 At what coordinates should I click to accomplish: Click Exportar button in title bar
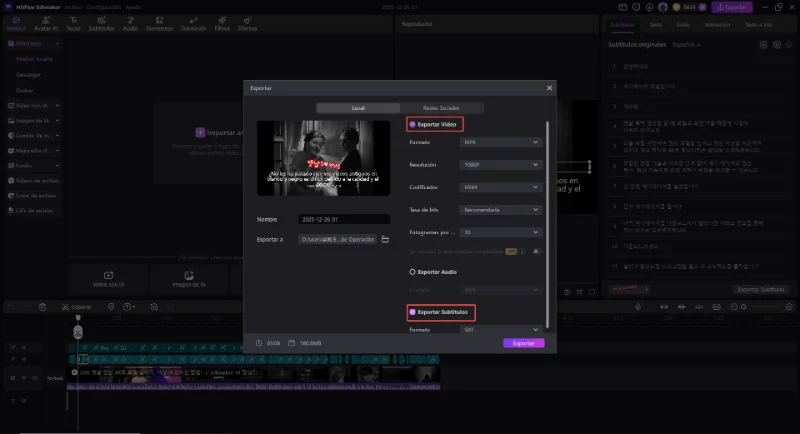coord(732,7)
